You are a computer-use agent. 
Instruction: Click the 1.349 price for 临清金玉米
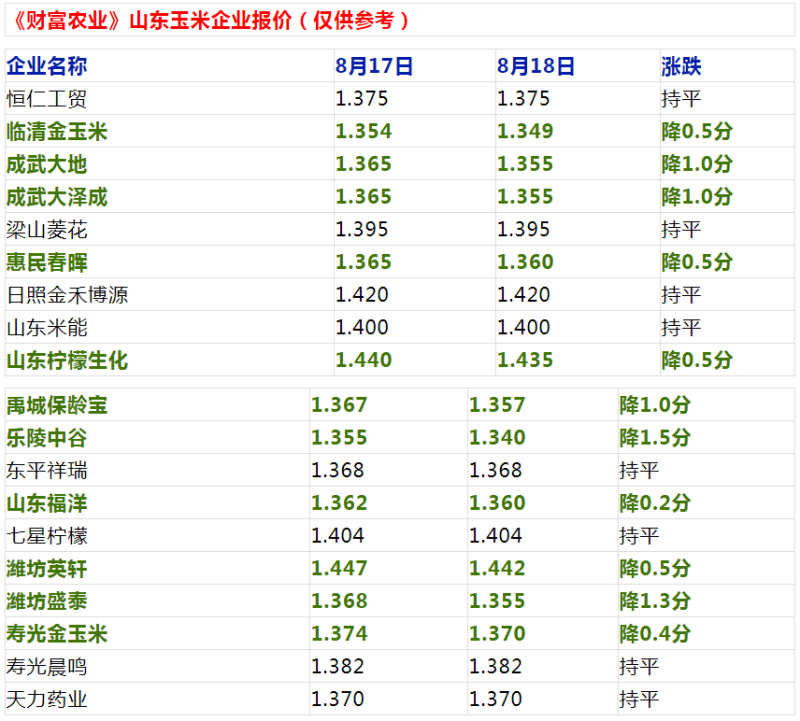(524, 132)
